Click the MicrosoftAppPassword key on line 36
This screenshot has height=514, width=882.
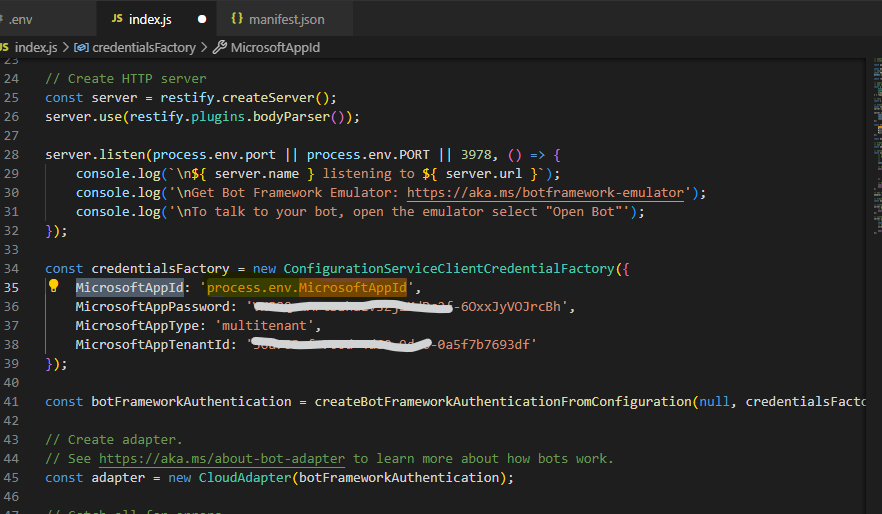pos(152,306)
